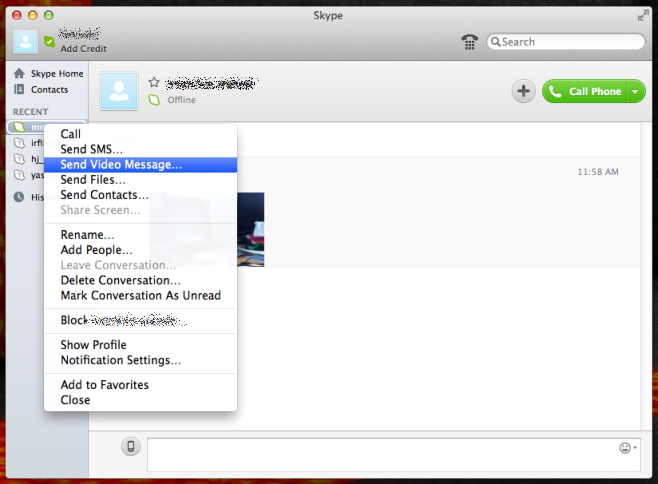This screenshot has height=484, width=658.
Task: Click the Skype Home house icon
Action: pyautogui.click(x=19, y=73)
